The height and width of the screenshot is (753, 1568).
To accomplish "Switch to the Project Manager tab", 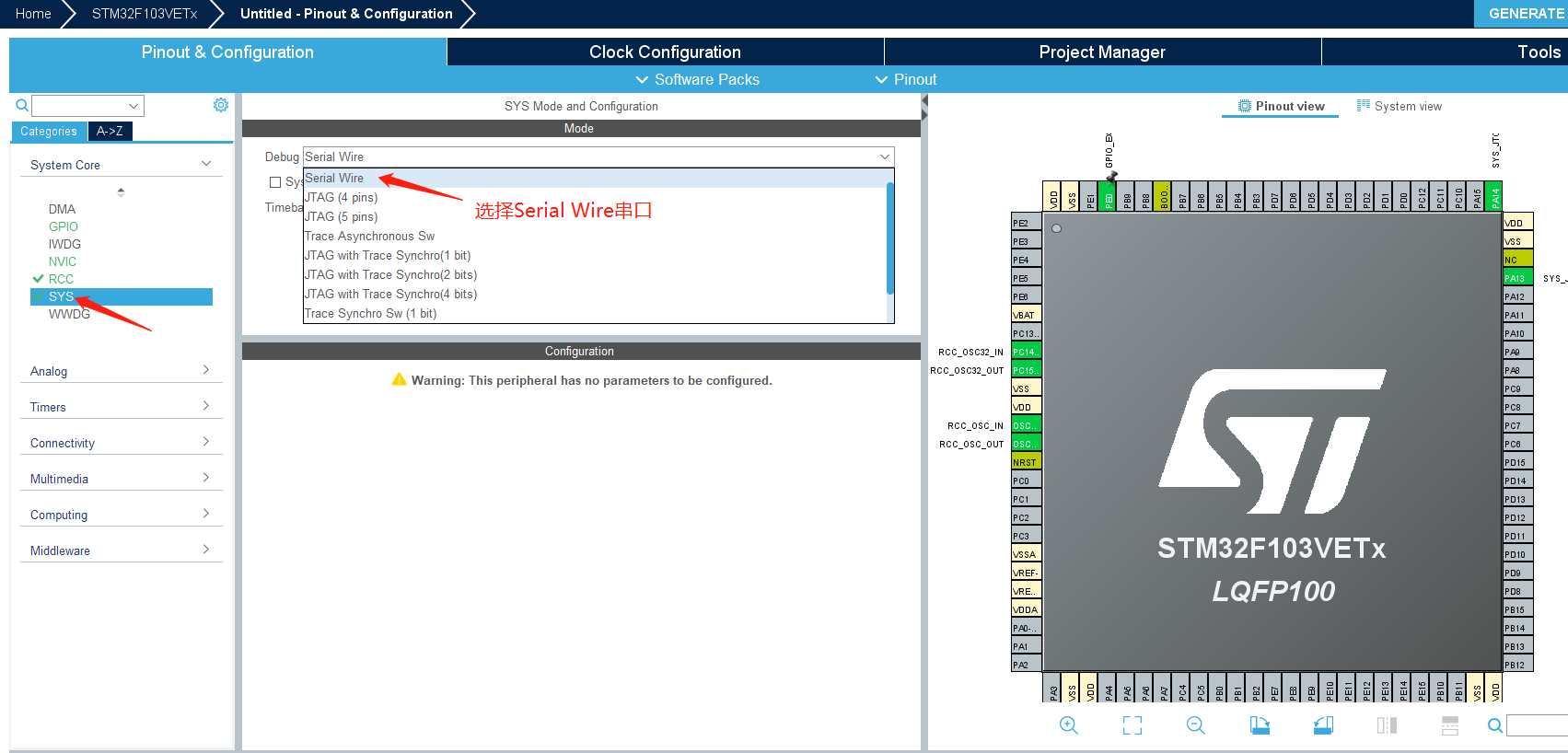I will (x=1102, y=52).
